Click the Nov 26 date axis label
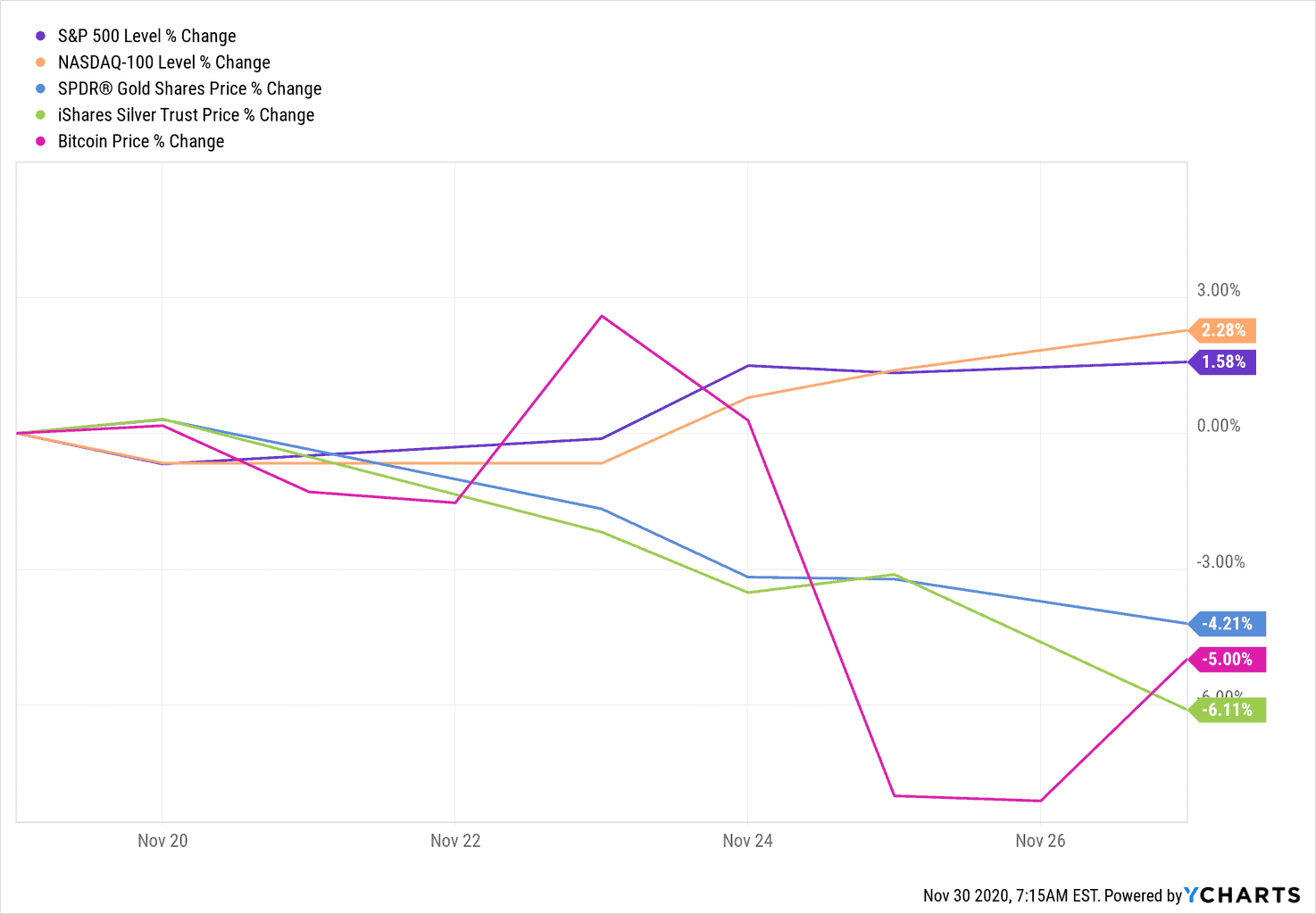This screenshot has width=1316, height=914. (1040, 841)
